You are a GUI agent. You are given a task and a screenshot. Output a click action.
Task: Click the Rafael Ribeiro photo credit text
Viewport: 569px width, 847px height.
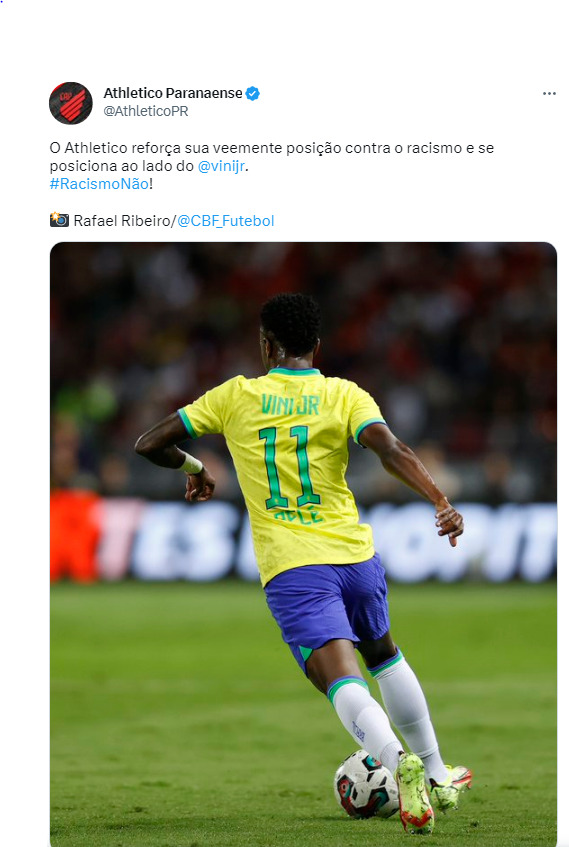[x=122, y=221]
